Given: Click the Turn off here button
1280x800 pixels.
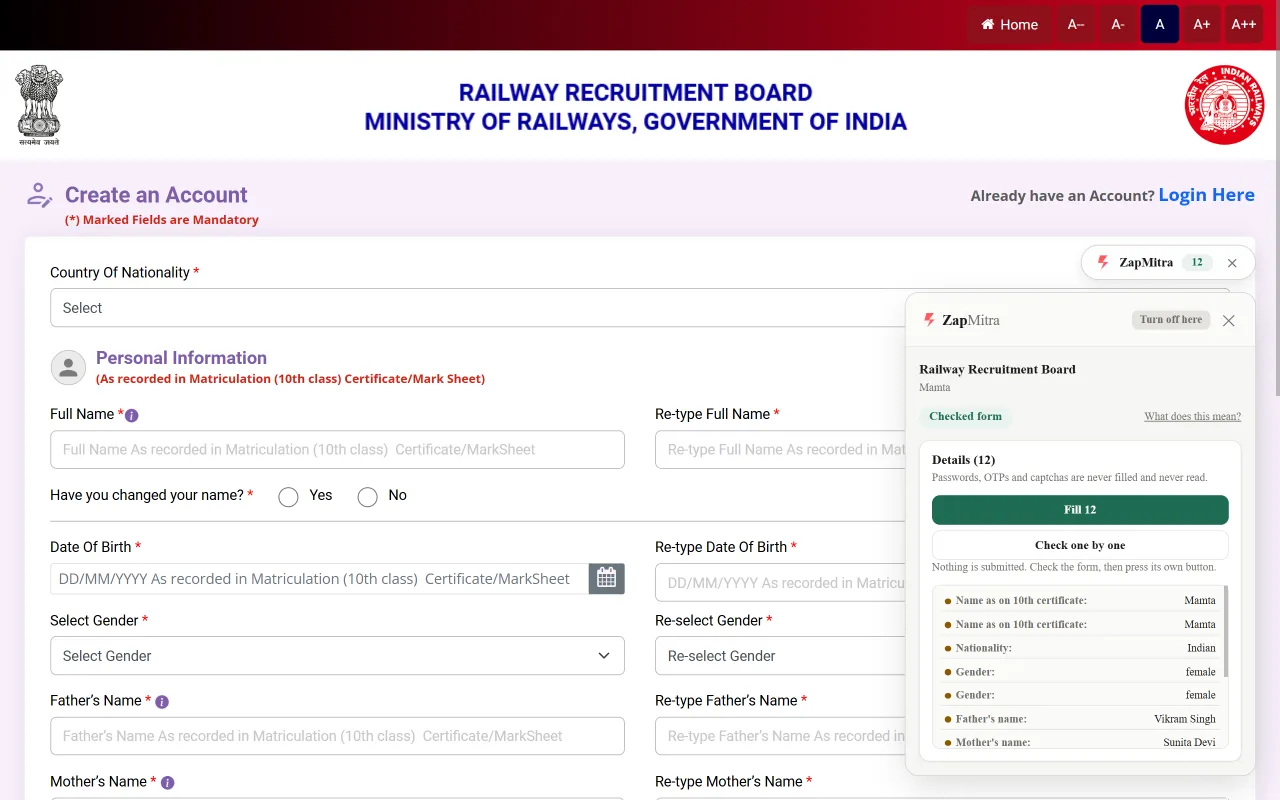Looking at the screenshot, I should pyautogui.click(x=1171, y=320).
